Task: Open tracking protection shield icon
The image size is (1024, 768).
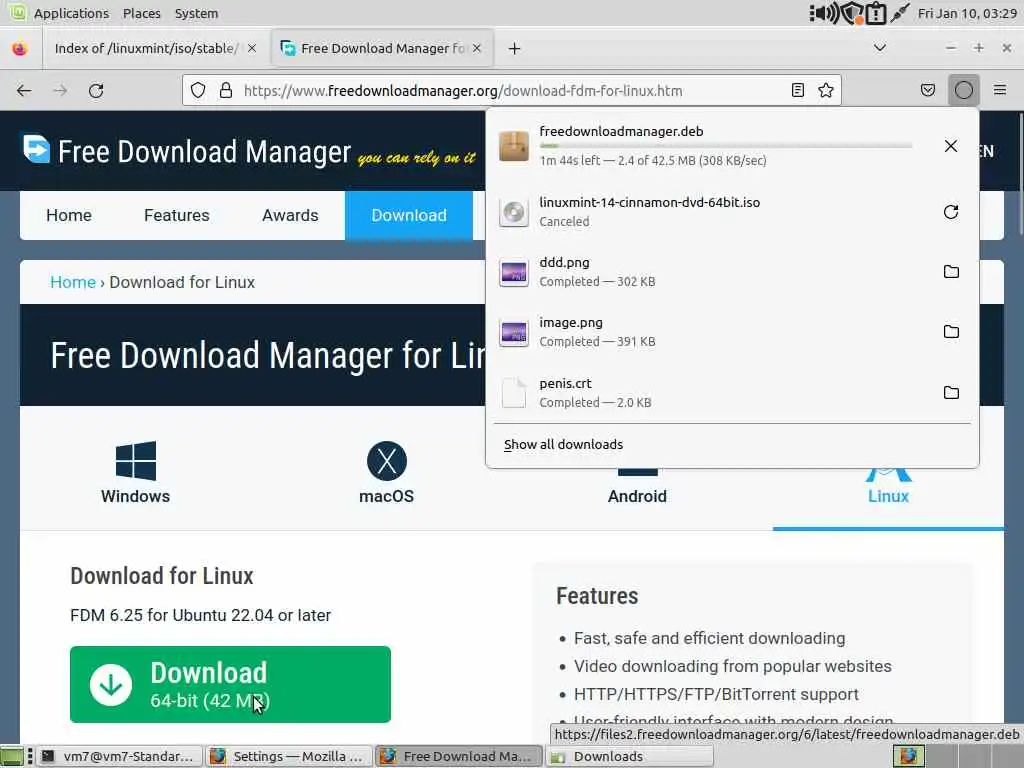Action: coord(198,90)
